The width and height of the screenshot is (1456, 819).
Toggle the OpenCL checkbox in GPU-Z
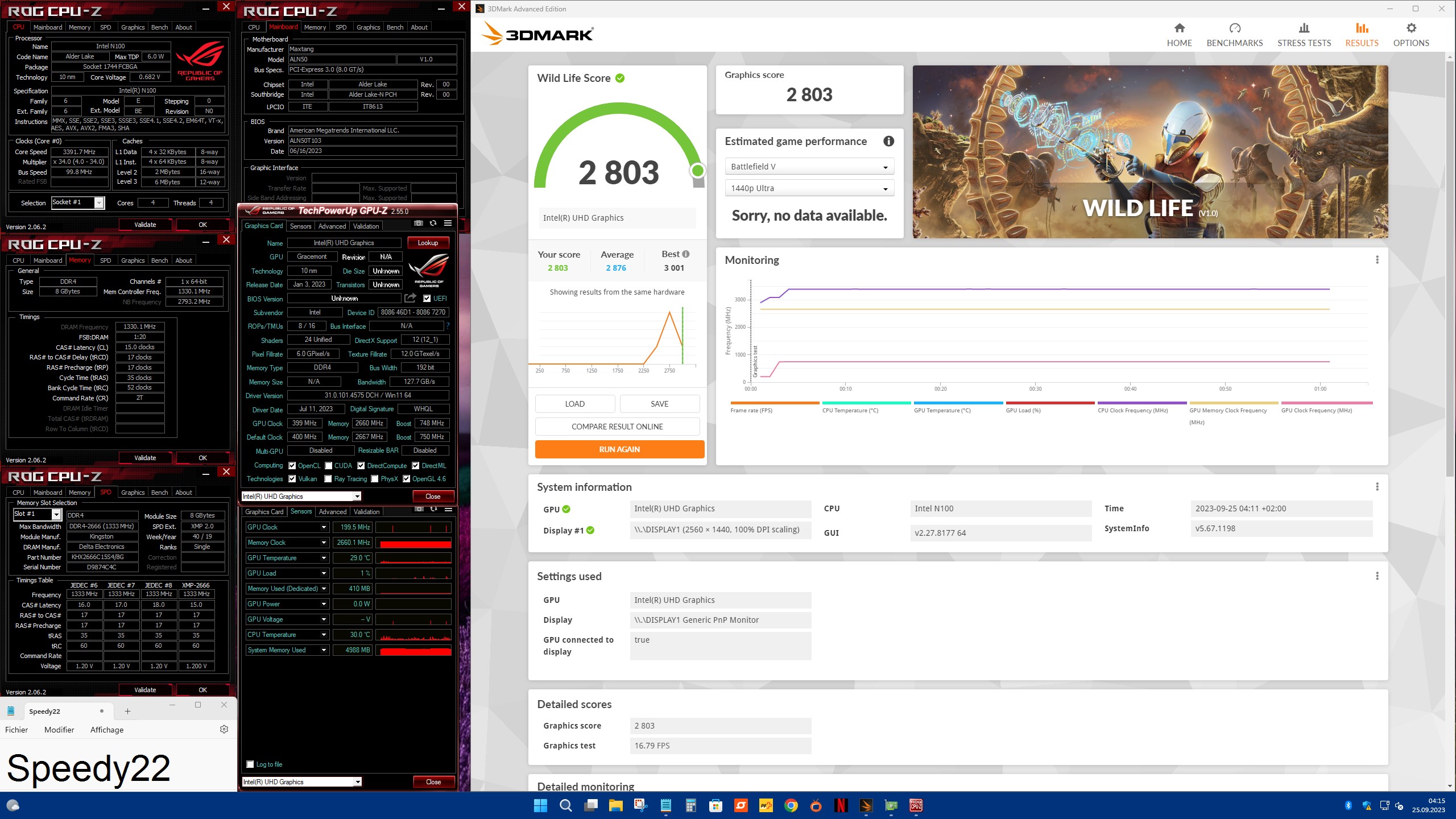pyautogui.click(x=292, y=466)
